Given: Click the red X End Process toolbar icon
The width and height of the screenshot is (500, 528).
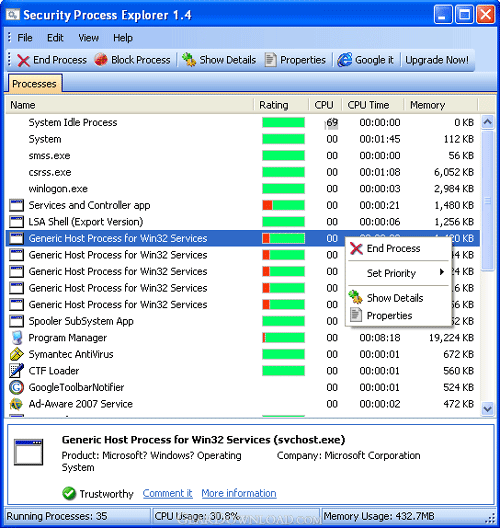Looking at the screenshot, I should 23,60.
